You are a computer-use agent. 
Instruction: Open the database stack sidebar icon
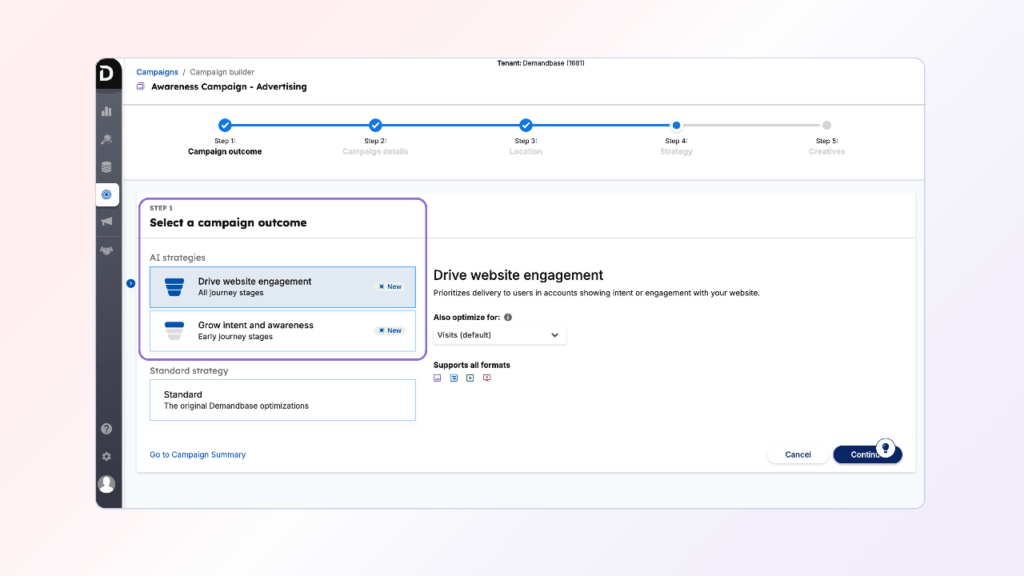pyautogui.click(x=107, y=167)
